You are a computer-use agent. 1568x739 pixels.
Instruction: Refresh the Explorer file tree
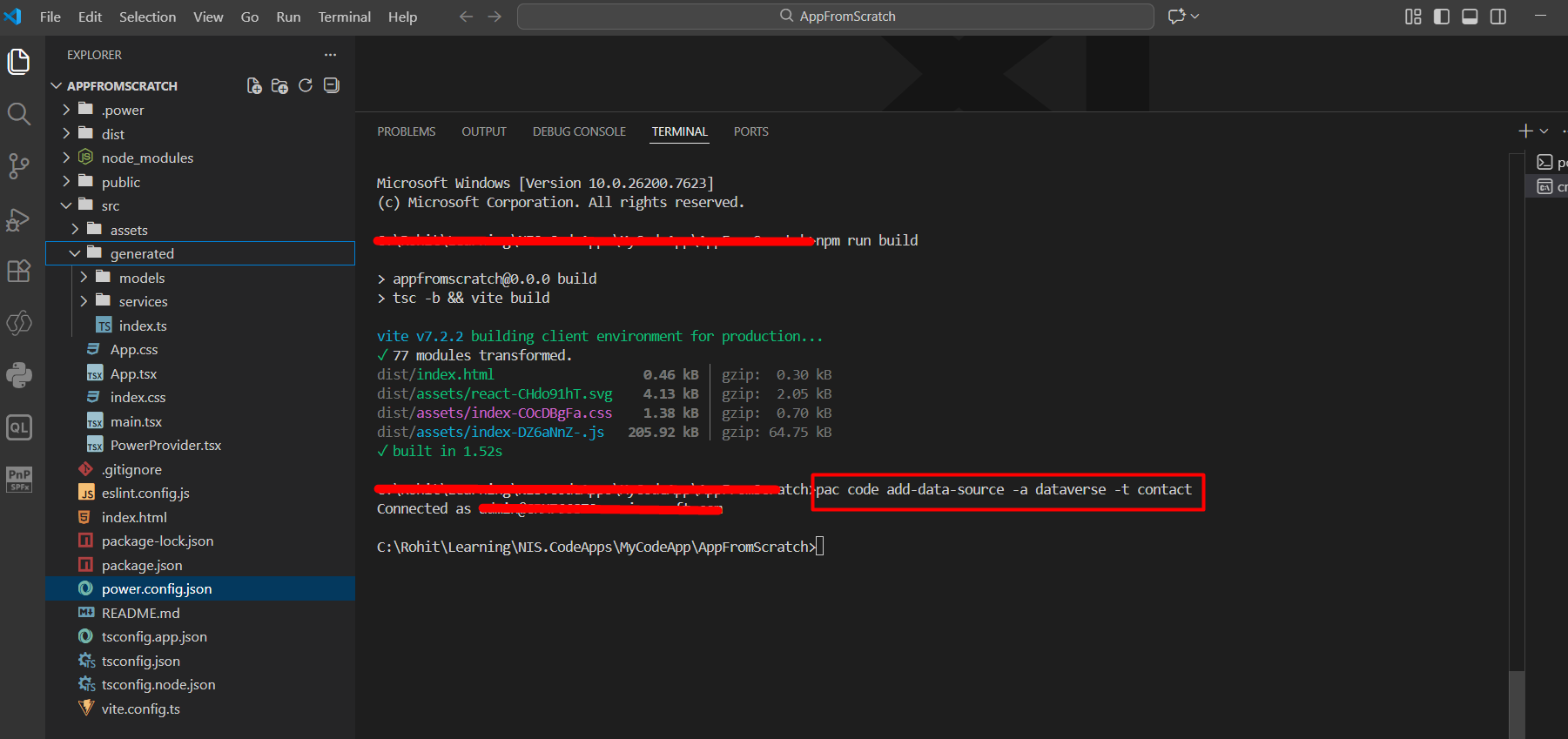pos(306,85)
